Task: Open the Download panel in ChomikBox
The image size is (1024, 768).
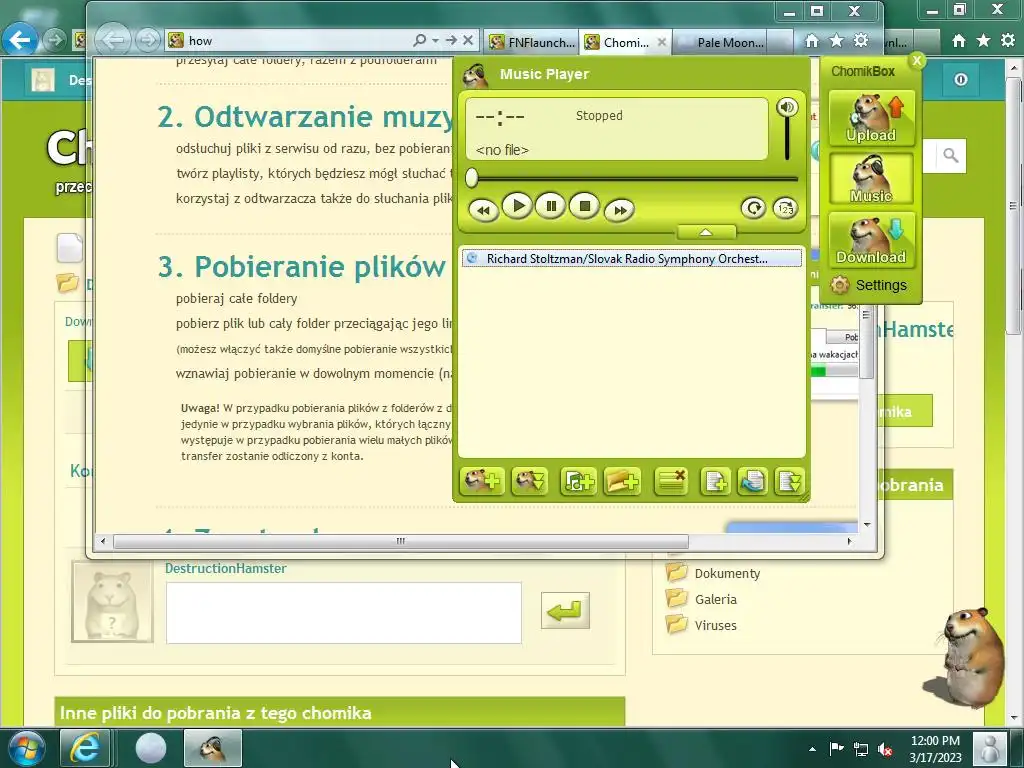Action: pos(871,240)
